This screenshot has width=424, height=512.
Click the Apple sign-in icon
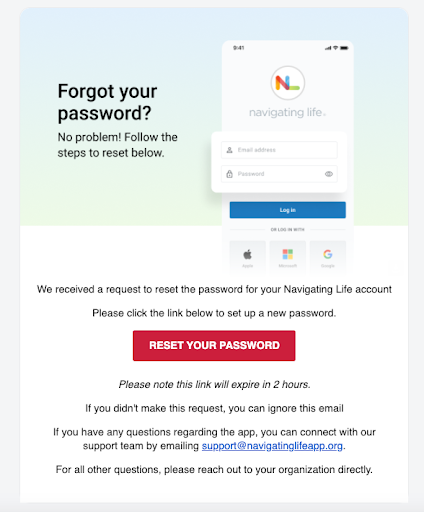(x=247, y=255)
